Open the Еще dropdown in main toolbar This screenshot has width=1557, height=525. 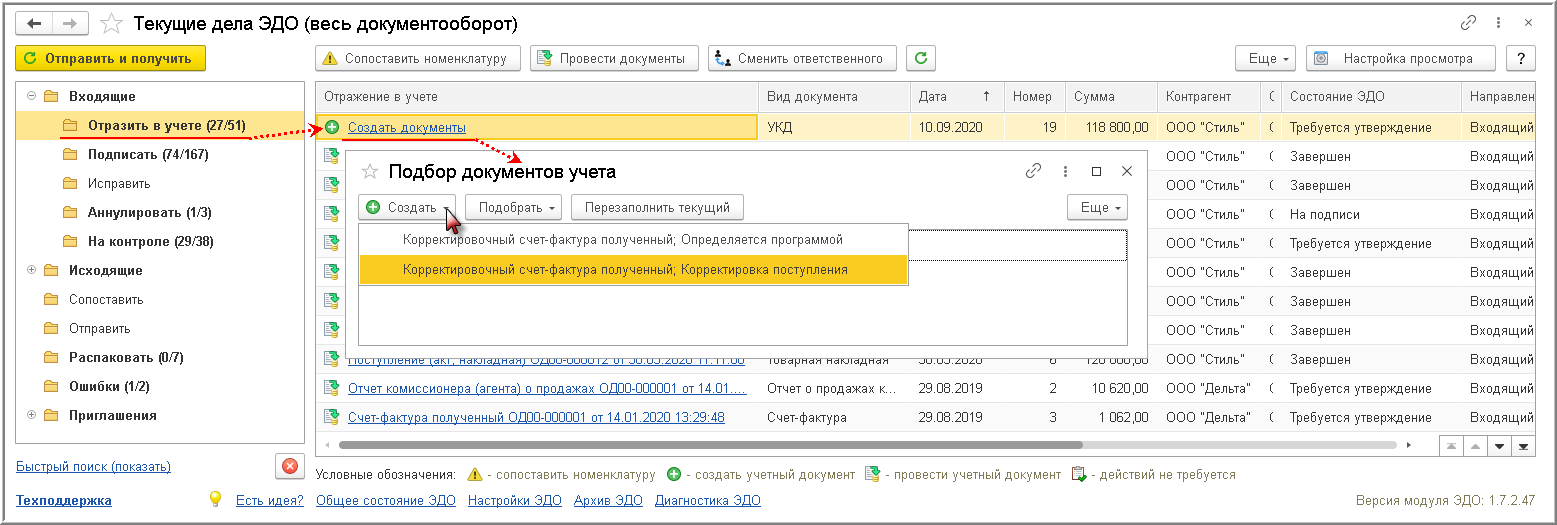pos(1265,58)
